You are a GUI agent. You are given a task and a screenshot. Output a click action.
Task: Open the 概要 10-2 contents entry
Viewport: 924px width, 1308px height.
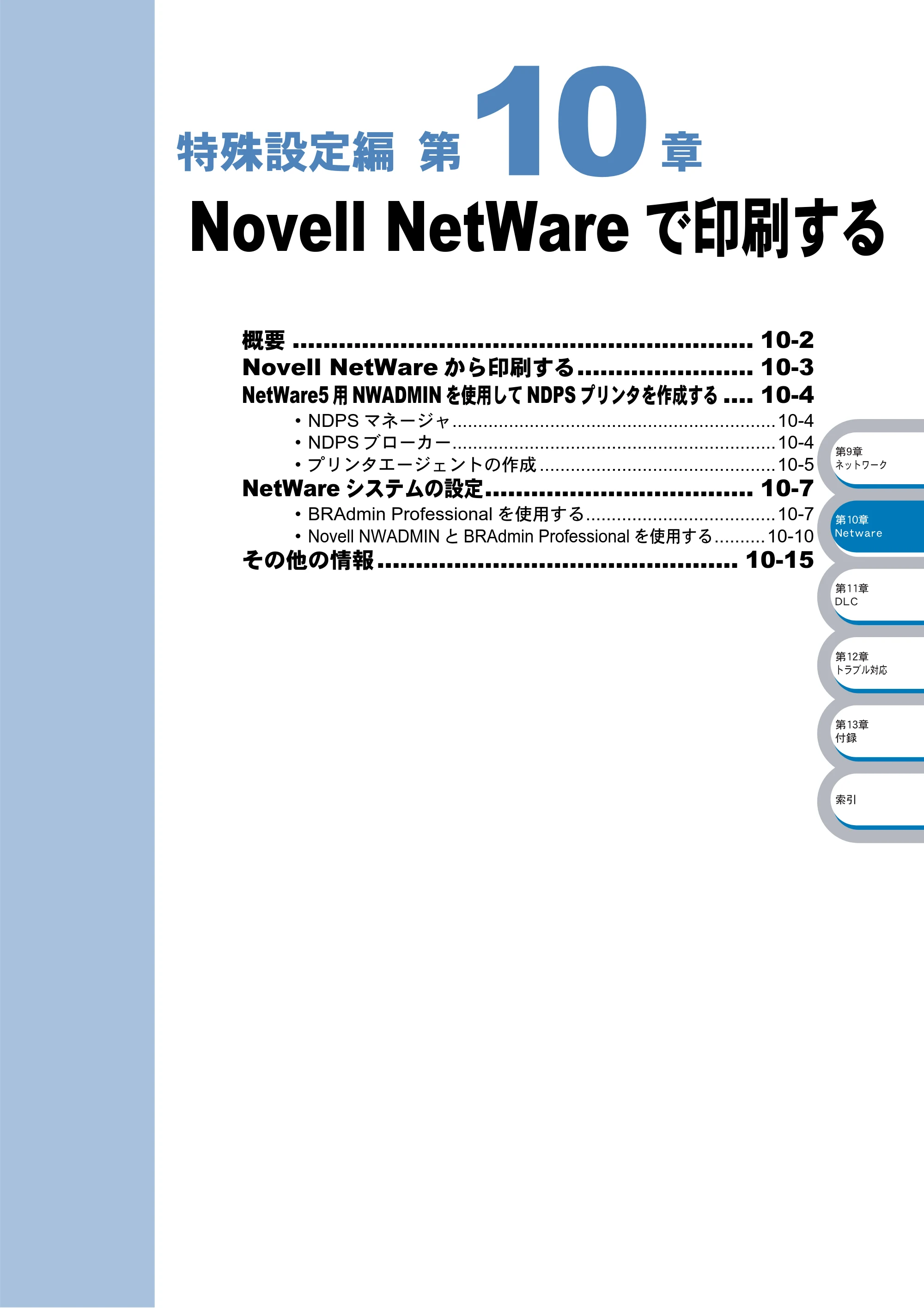528,340
